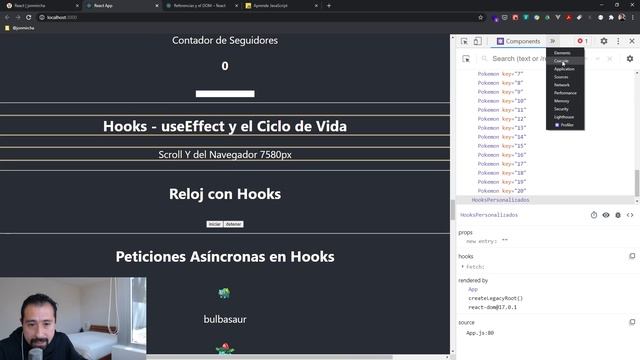Select the Pokemon key="8" tree row
The height and width of the screenshot is (360, 640).
click(500, 83)
